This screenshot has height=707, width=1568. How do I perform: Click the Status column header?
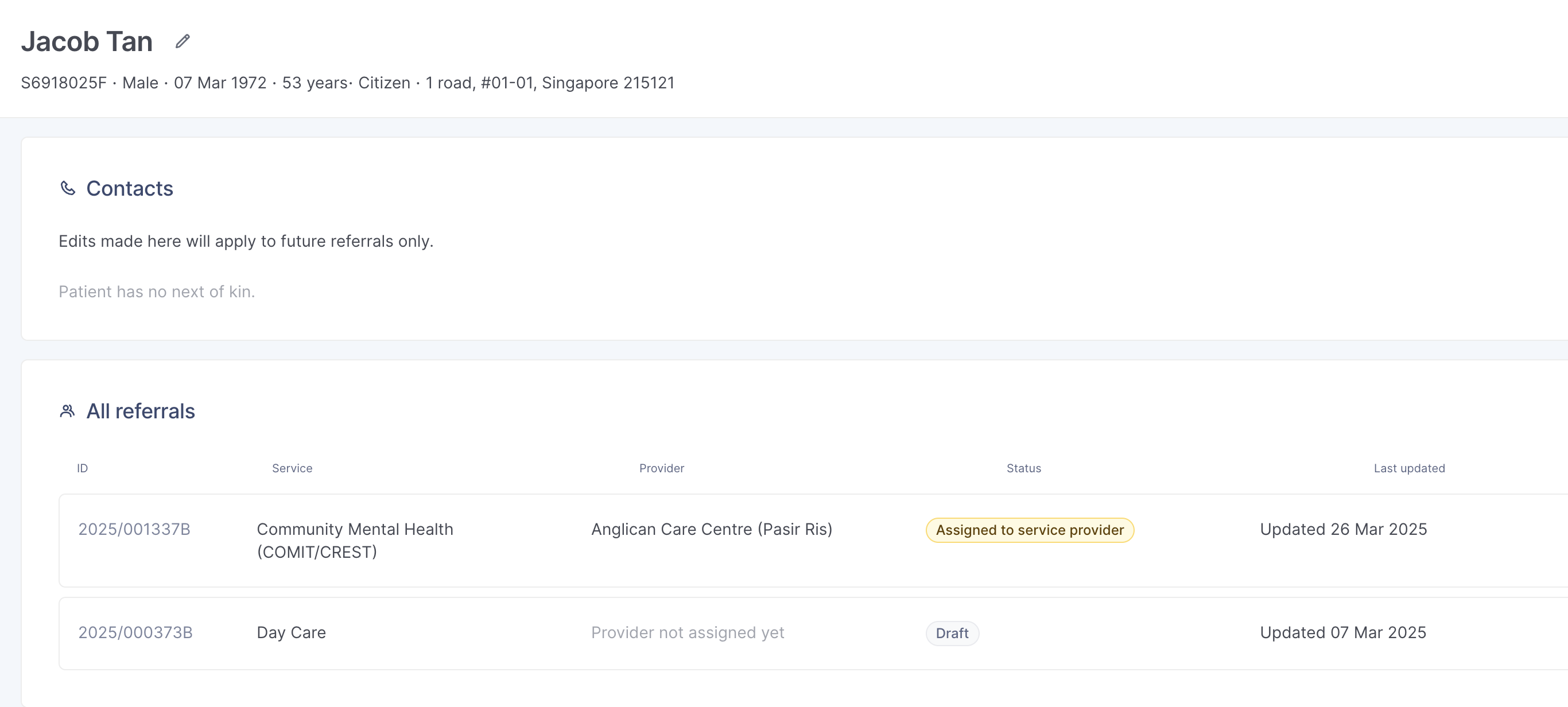[x=1023, y=468]
